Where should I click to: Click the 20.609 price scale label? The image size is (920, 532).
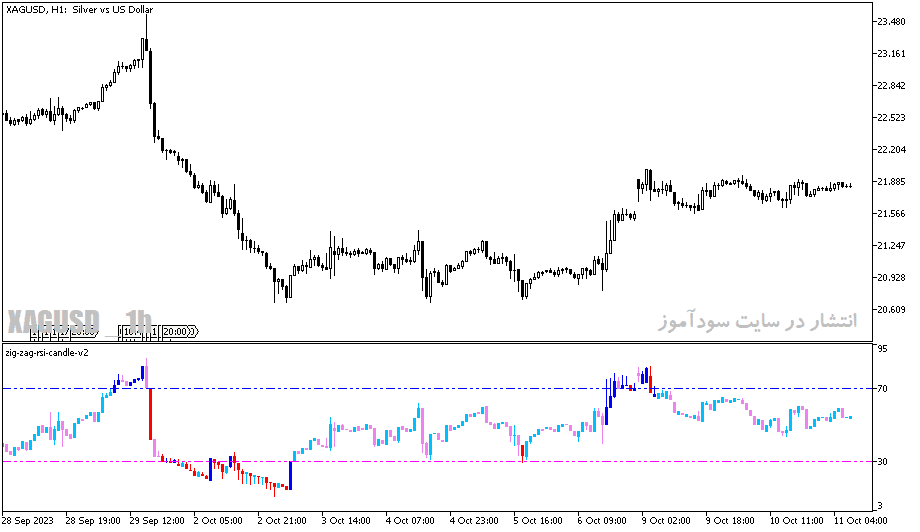[x=891, y=310]
